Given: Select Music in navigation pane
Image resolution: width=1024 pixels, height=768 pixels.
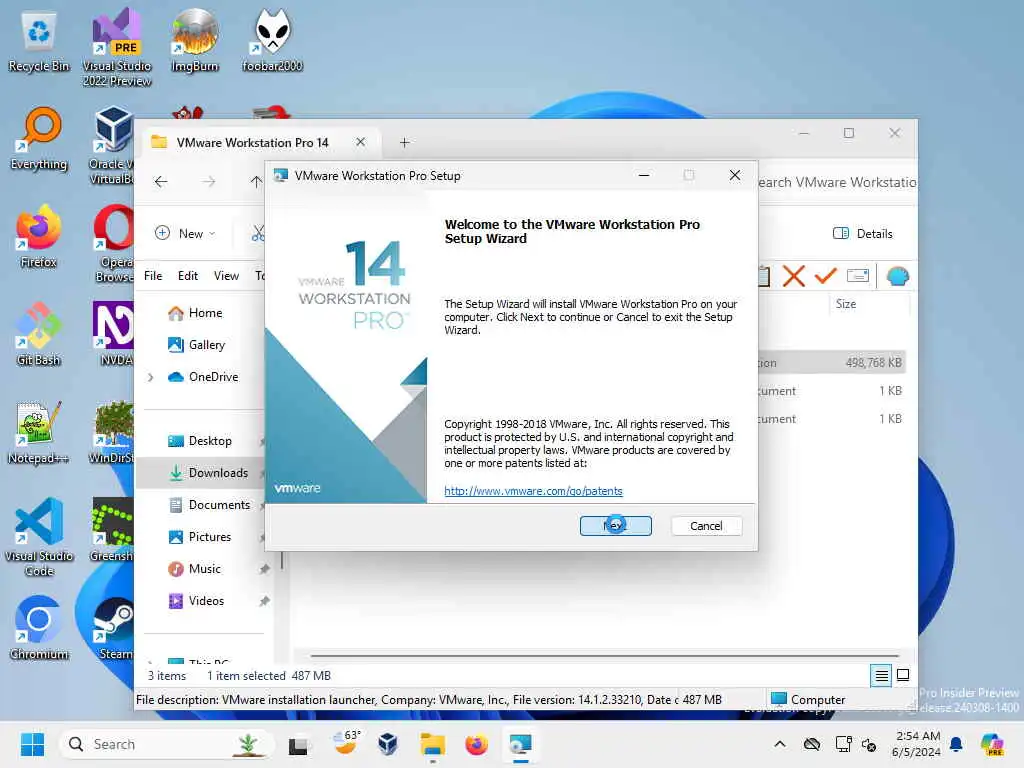Looking at the screenshot, I should (x=195, y=569).
